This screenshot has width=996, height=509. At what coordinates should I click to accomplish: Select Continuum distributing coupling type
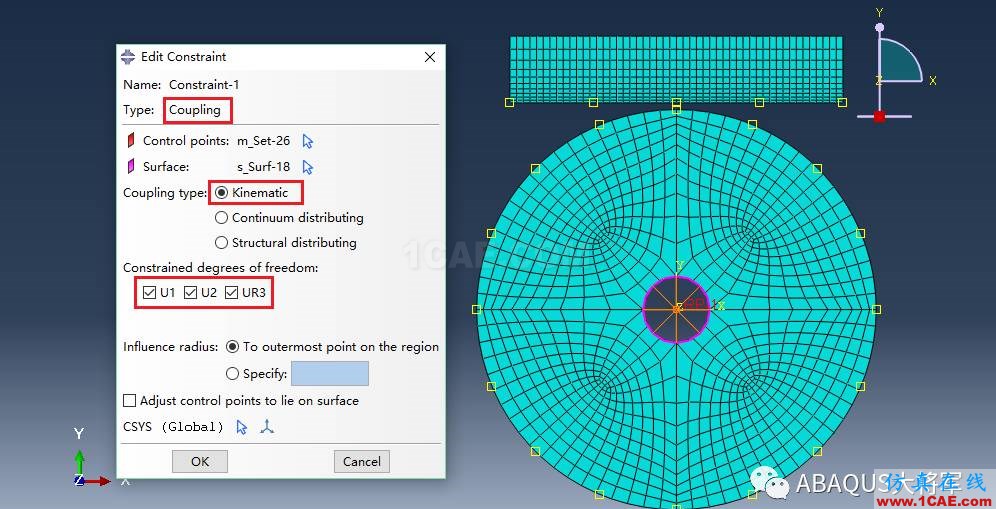coord(221,217)
